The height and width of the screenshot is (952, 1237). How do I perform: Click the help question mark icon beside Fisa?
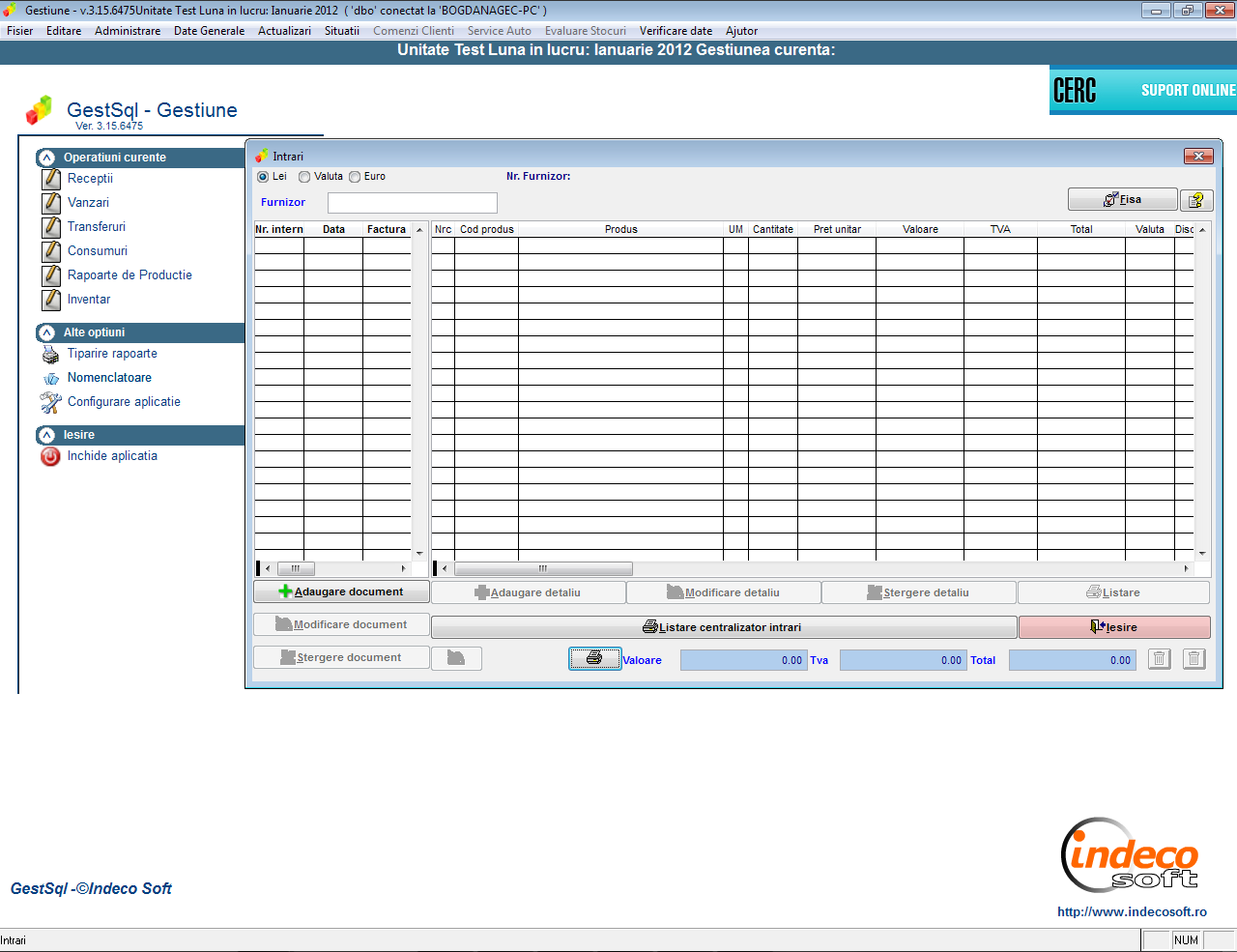1196,200
